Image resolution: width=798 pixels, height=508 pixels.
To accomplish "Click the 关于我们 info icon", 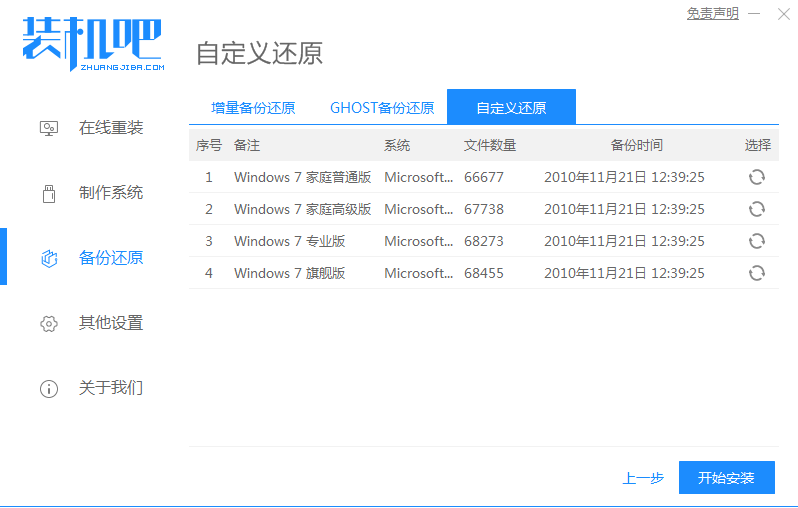I will 48,388.
